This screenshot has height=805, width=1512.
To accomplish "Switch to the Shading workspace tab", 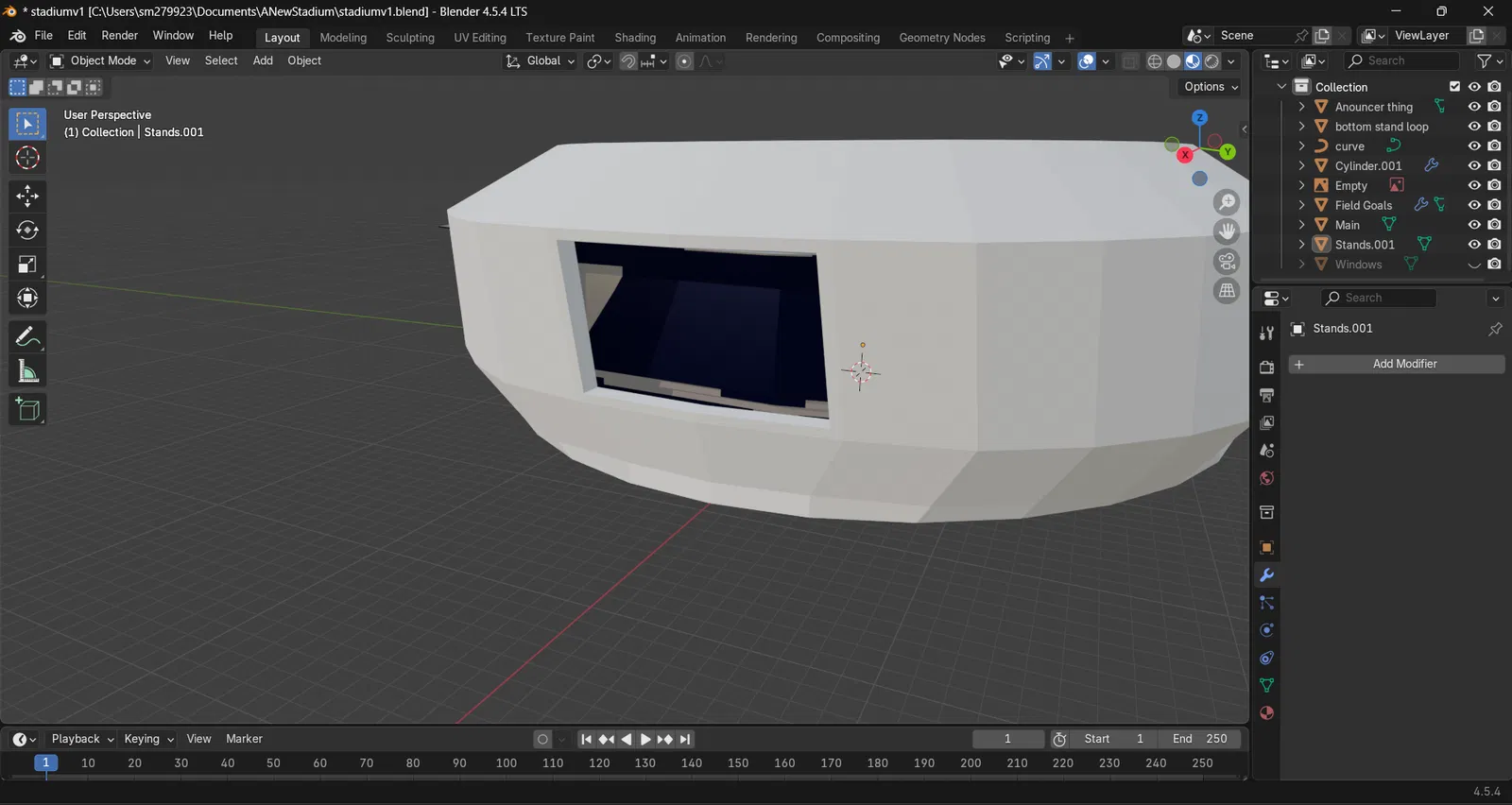I will coord(635,38).
